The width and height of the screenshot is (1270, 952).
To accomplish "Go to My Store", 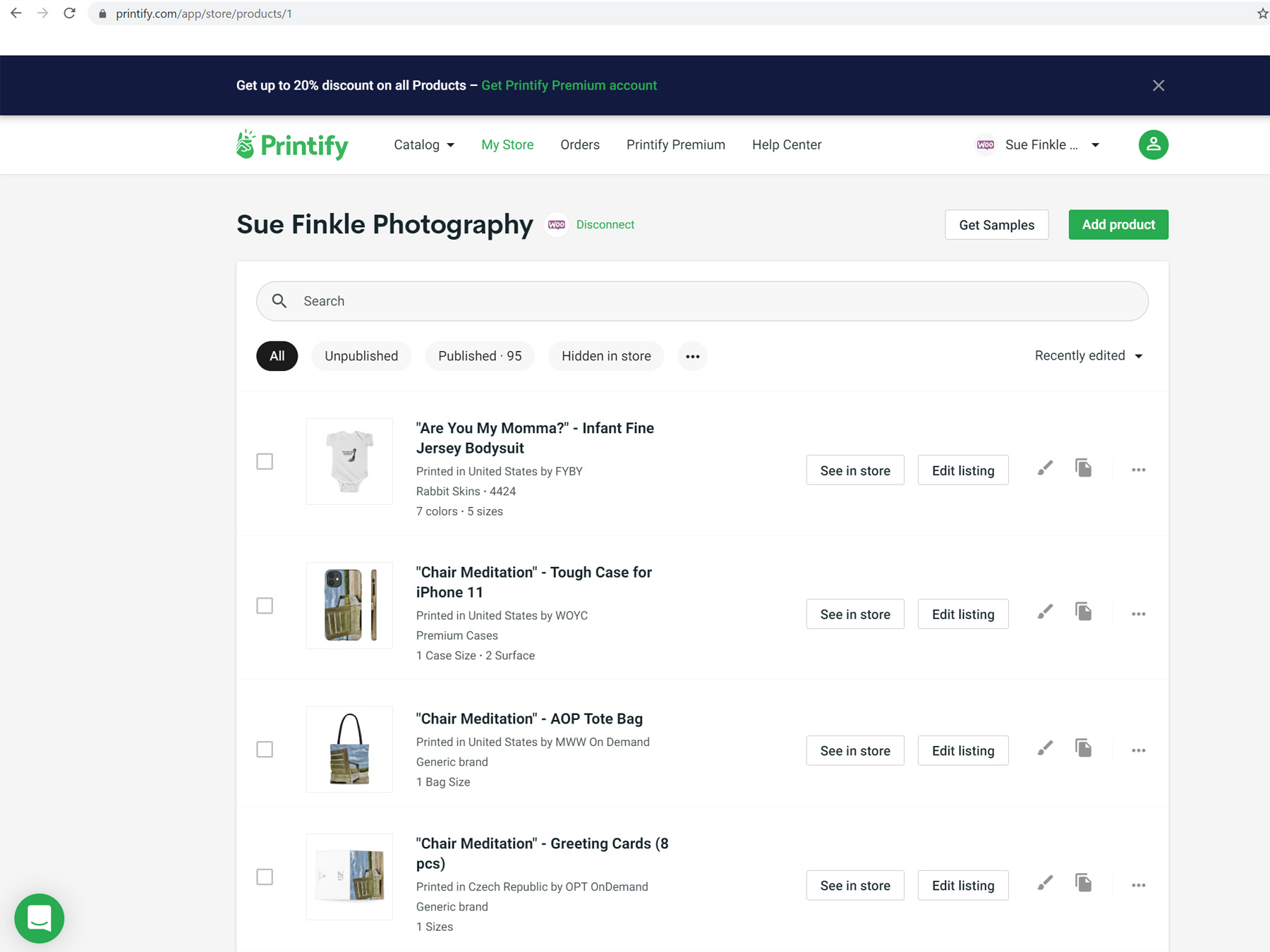I will point(507,145).
